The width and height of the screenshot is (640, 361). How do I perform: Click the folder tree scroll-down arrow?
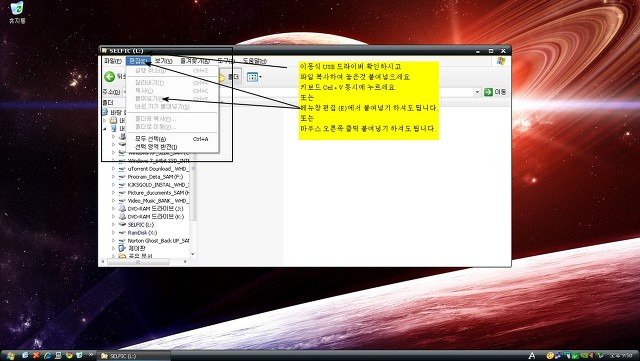tap(193, 254)
